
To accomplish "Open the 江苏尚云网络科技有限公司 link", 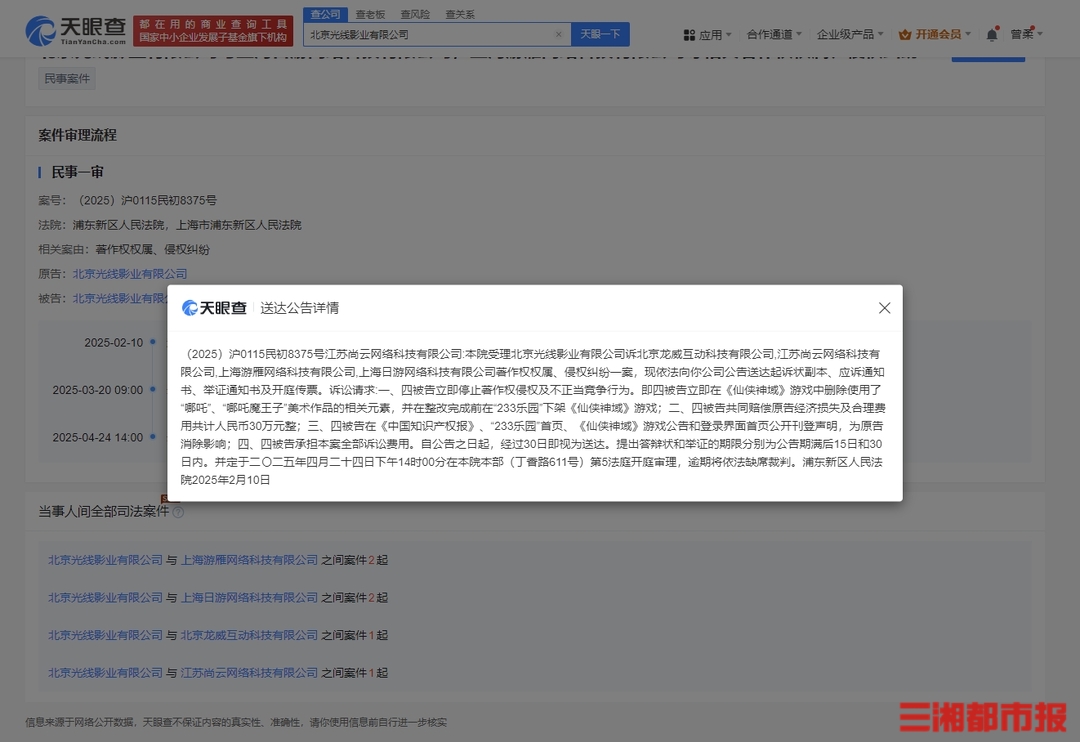I will 249,672.
